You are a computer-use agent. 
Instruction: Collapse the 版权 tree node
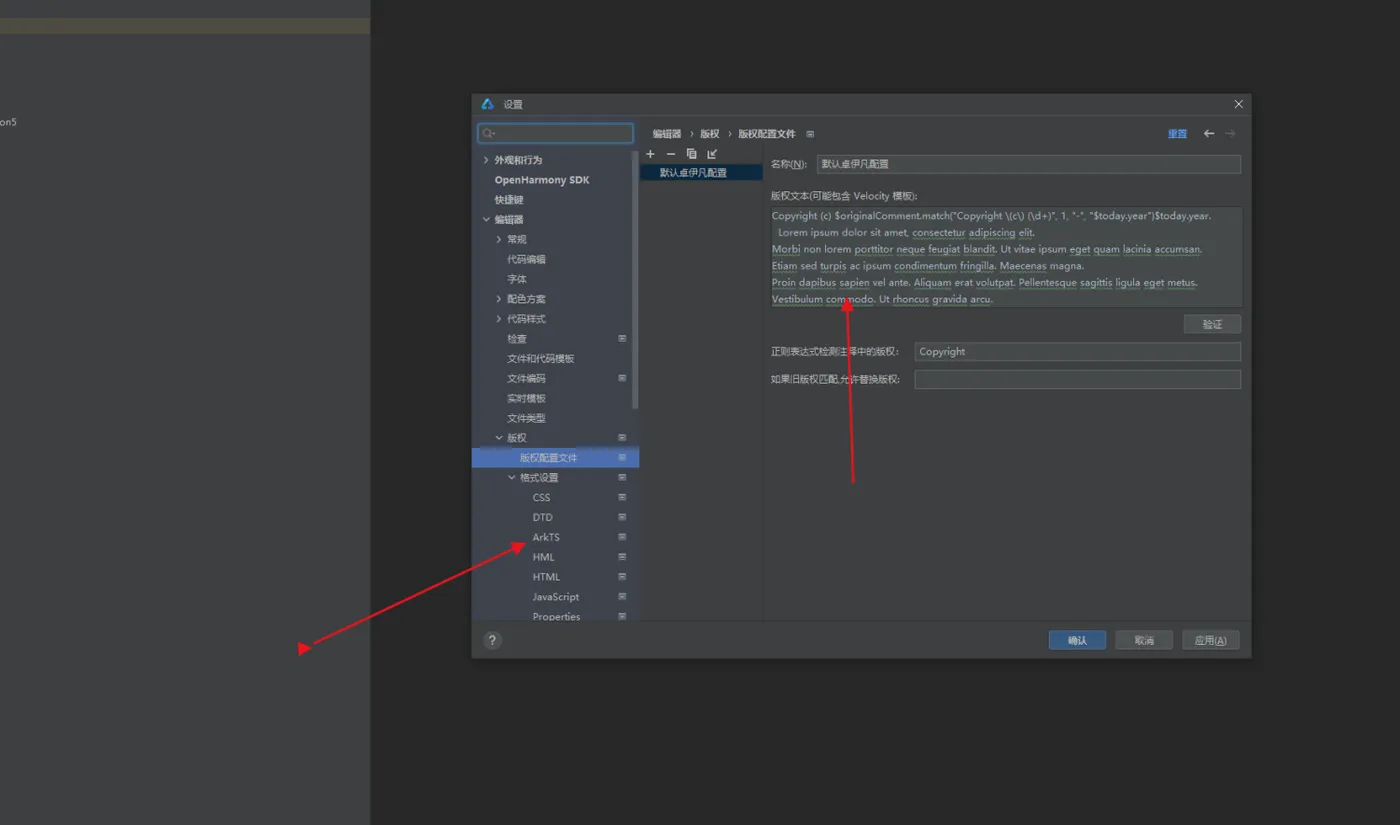(x=499, y=438)
